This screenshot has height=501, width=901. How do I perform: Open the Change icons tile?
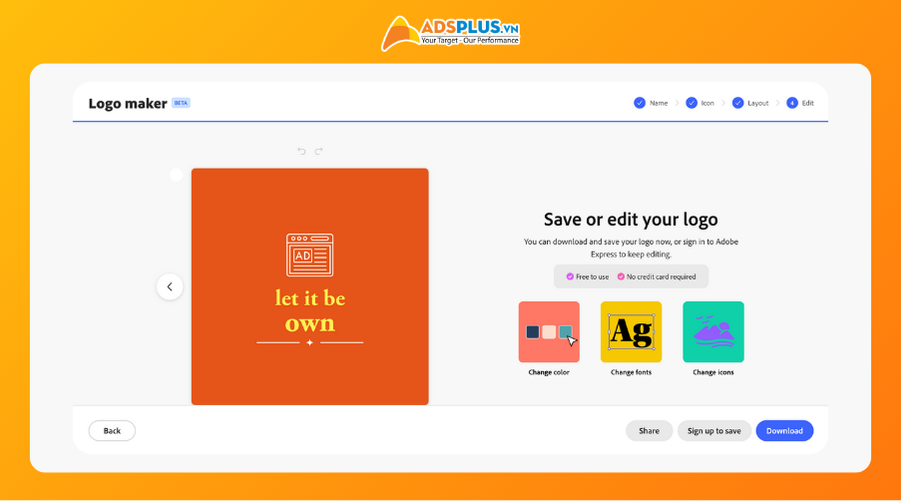(x=713, y=332)
